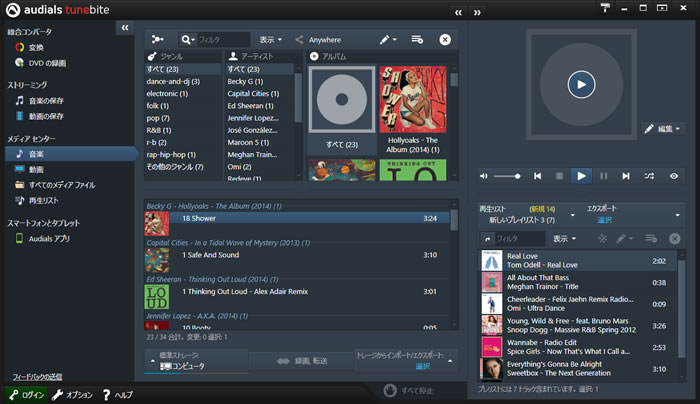Select genre dance-and-dj (3)
700x404 pixels.
[173, 81]
